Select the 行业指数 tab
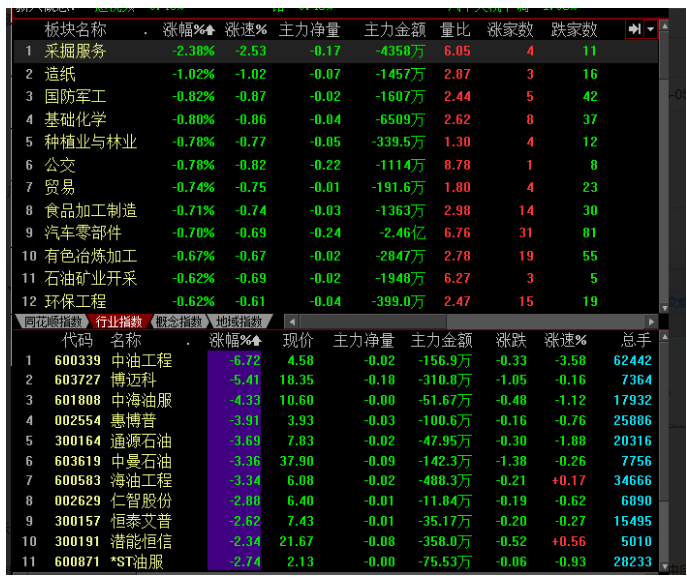Screen dimensions: 687x586 pos(119,321)
